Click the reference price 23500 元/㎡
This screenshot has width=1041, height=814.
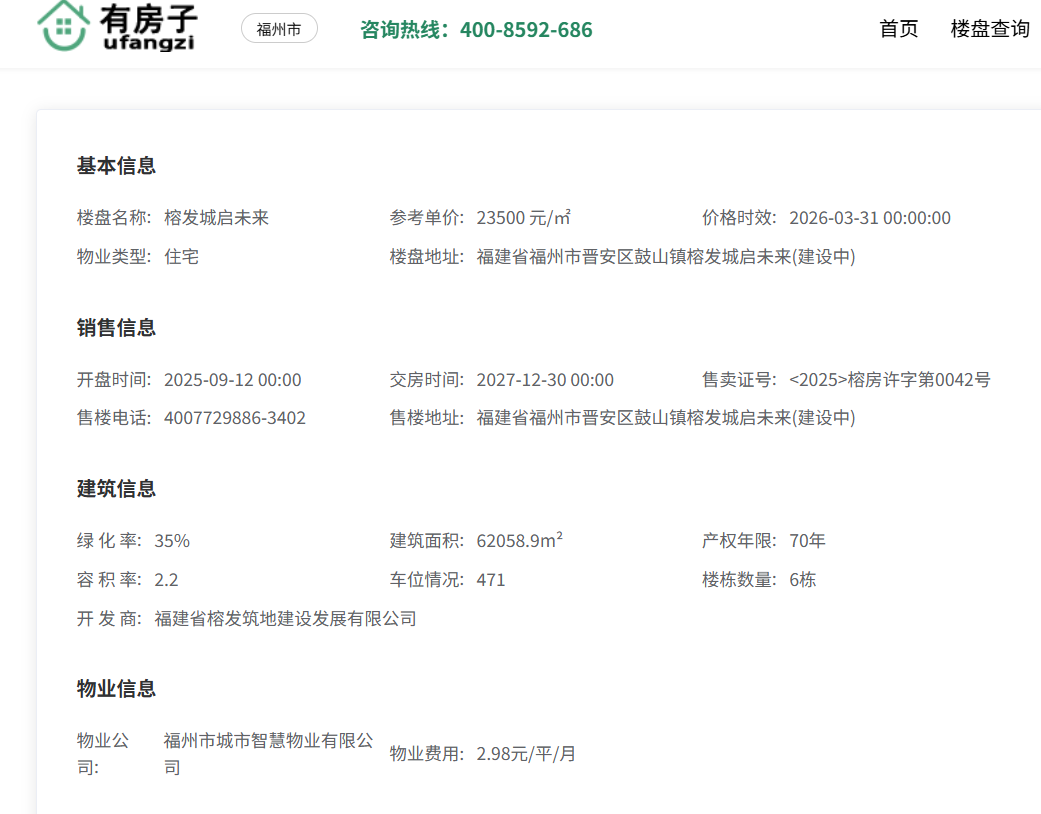coord(523,218)
